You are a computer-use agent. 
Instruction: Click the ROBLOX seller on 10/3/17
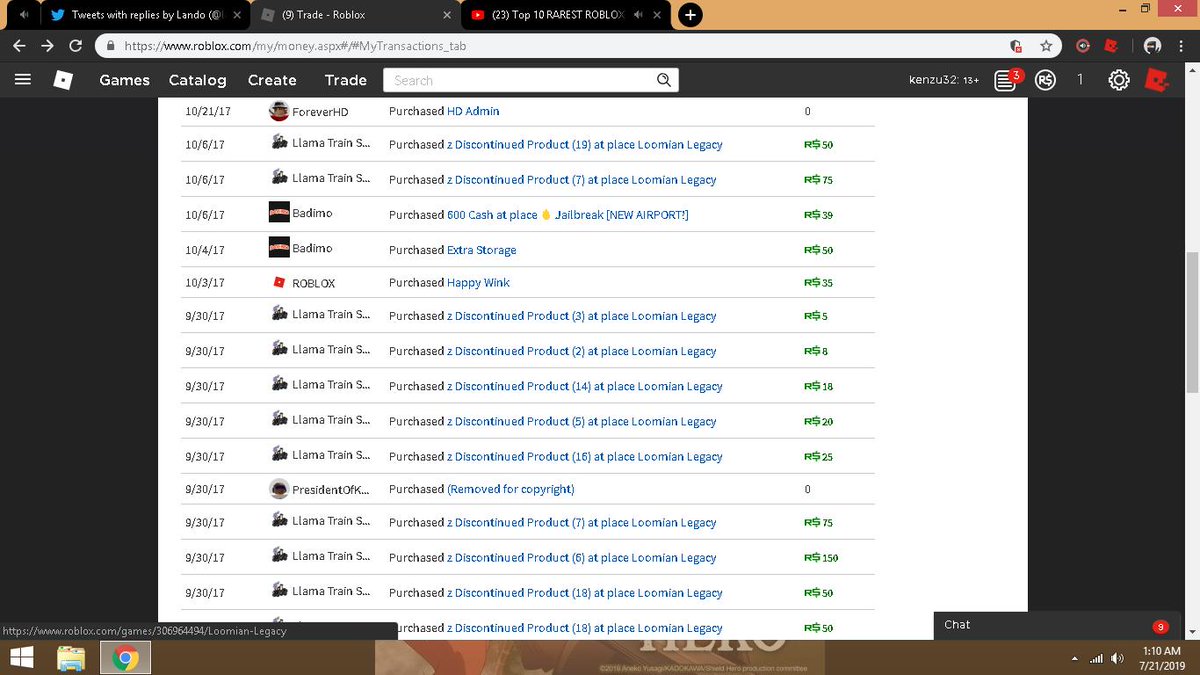[x=313, y=283]
